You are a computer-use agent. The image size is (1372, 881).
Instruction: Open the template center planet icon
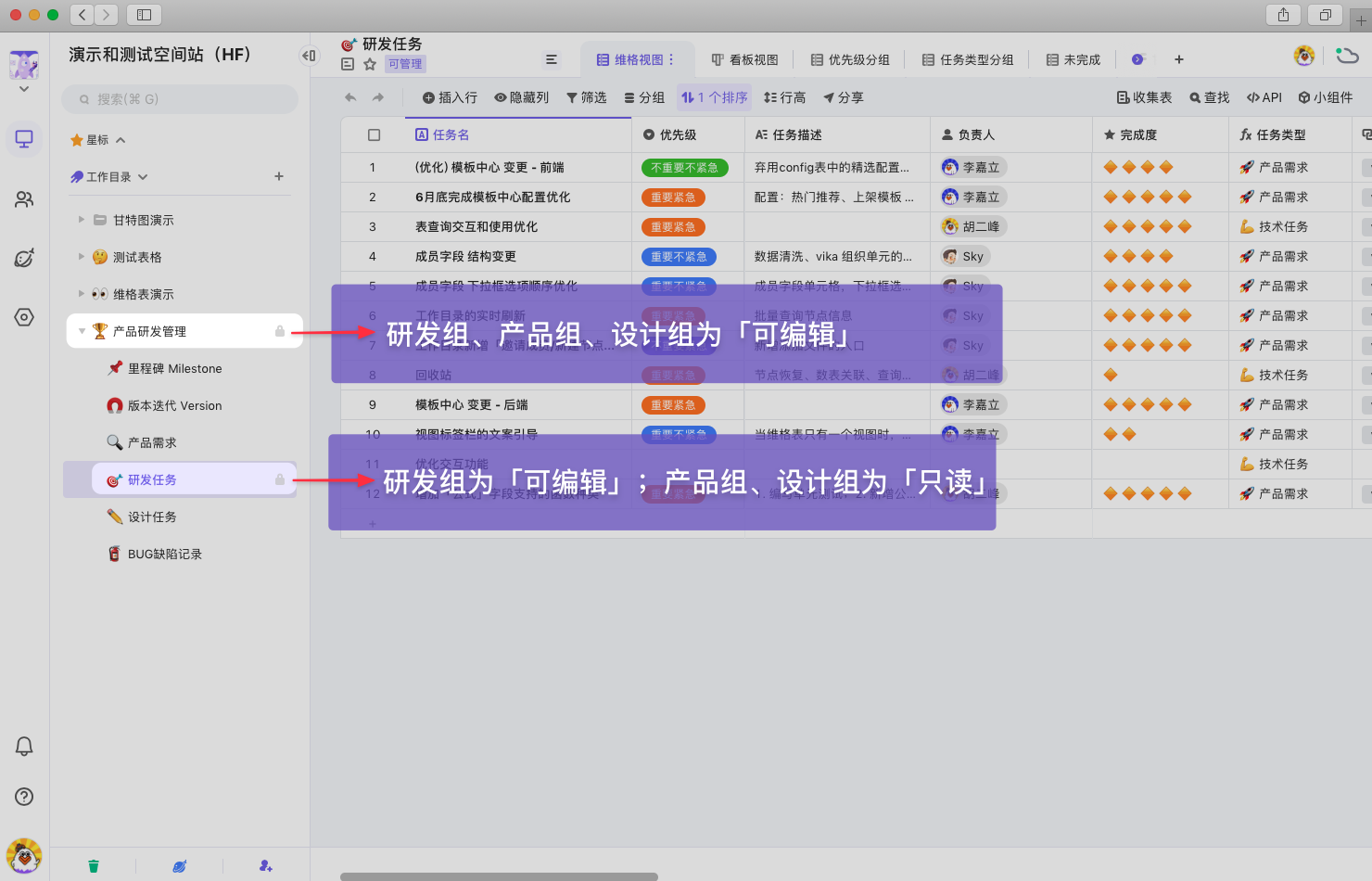point(24,258)
